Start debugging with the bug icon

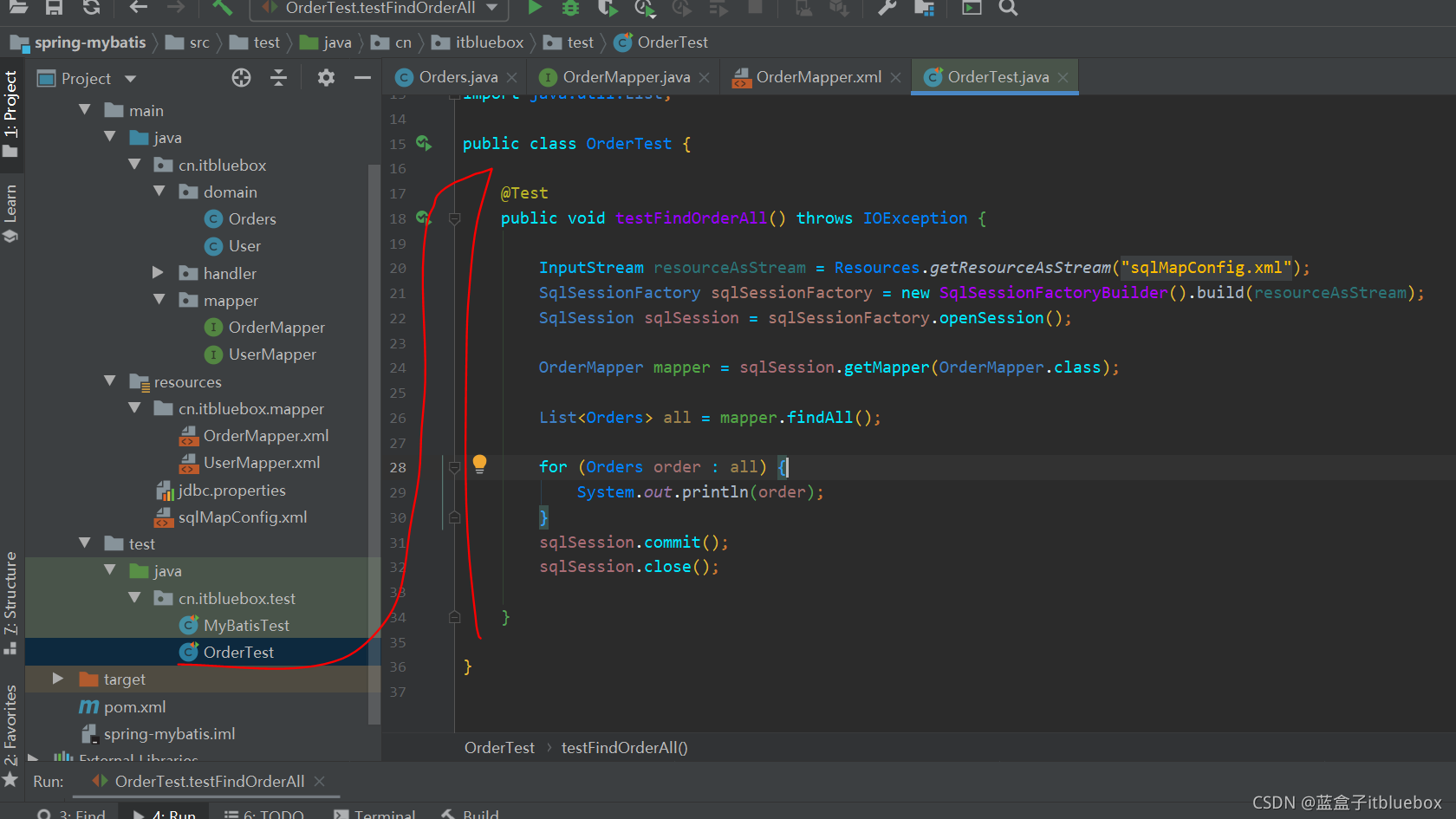click(570, 8)
